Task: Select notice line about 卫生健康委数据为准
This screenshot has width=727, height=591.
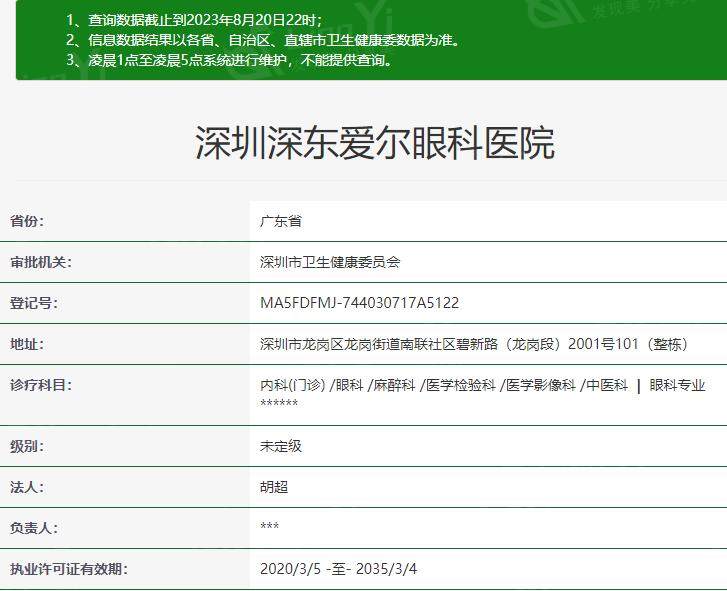Action: [x=263, y=40]
